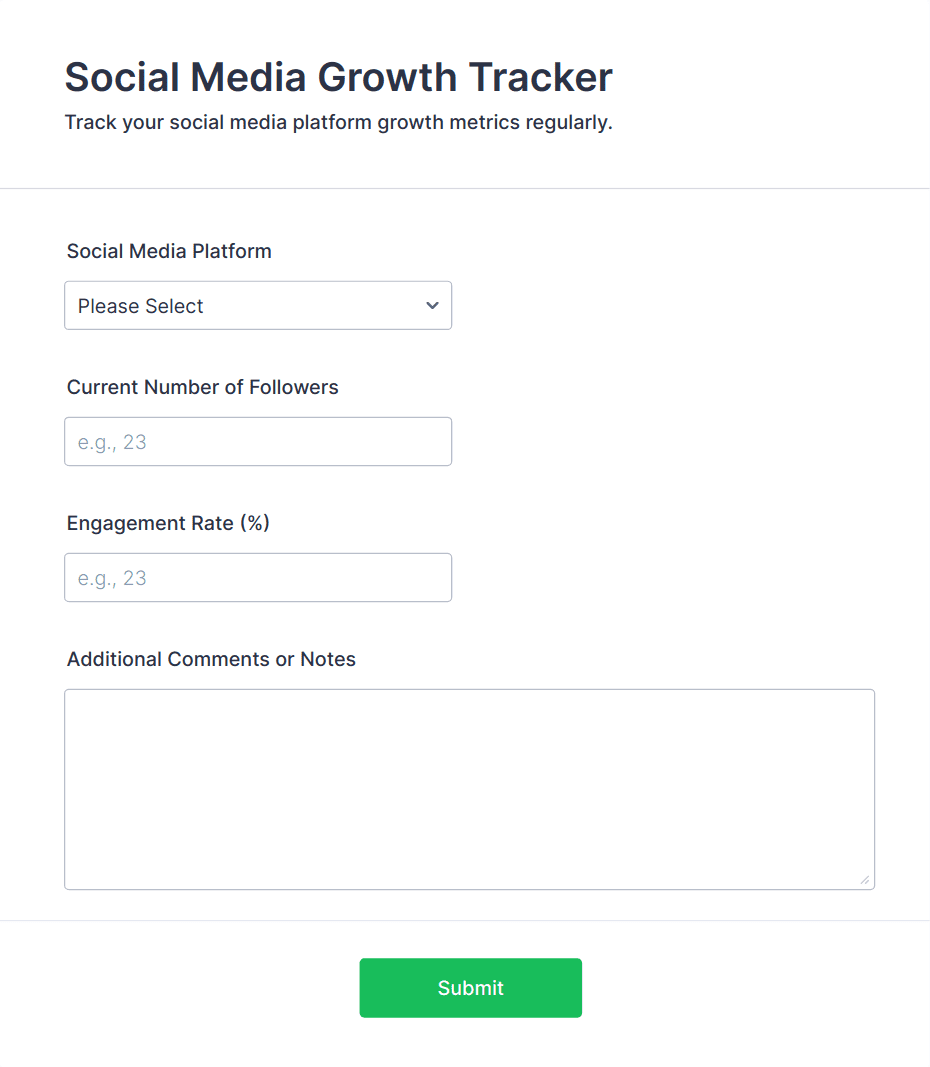Click the "Please Select" placeholder text
Screen dimensions: 930x1067
coord(141,306)
